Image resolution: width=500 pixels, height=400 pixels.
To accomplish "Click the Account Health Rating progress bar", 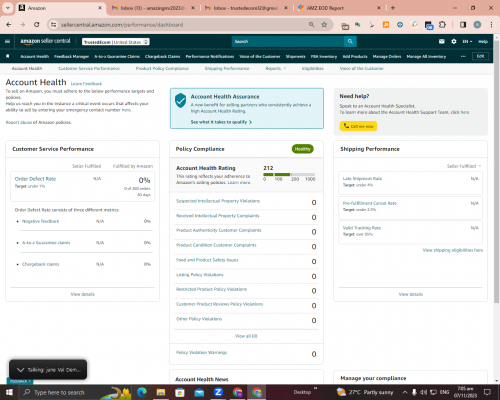I will tap(289, 174).
